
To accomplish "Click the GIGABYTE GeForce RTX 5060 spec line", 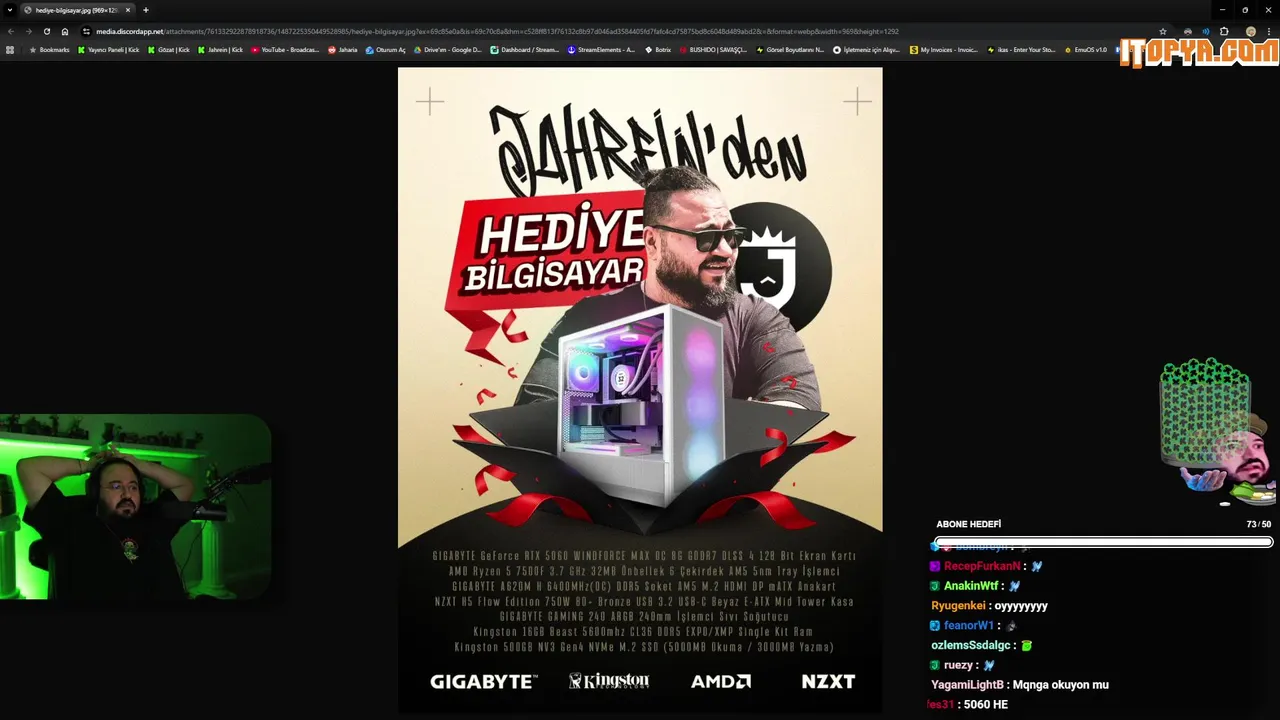I will pyautogui.click(x=644, y=556).
